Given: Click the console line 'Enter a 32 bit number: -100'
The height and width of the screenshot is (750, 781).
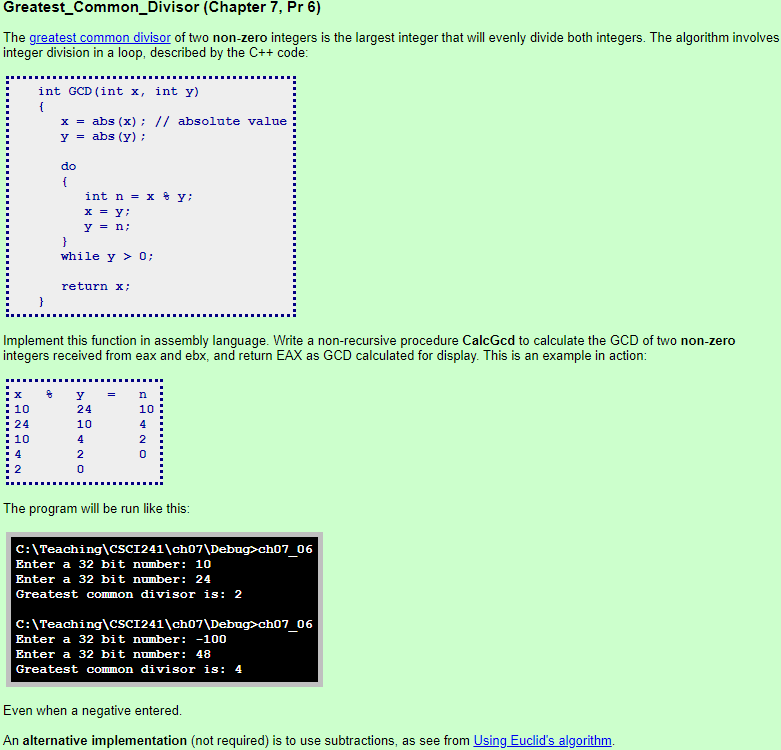Looking at the screenshot, I should pyautogui.click(x=121, y=639).
